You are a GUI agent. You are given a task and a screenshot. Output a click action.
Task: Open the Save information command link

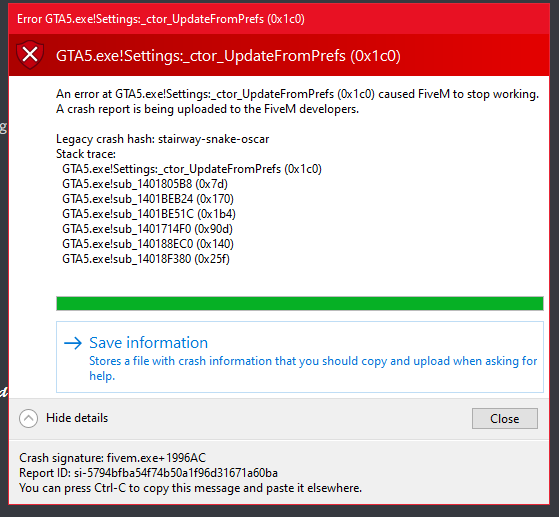[300, 357]
